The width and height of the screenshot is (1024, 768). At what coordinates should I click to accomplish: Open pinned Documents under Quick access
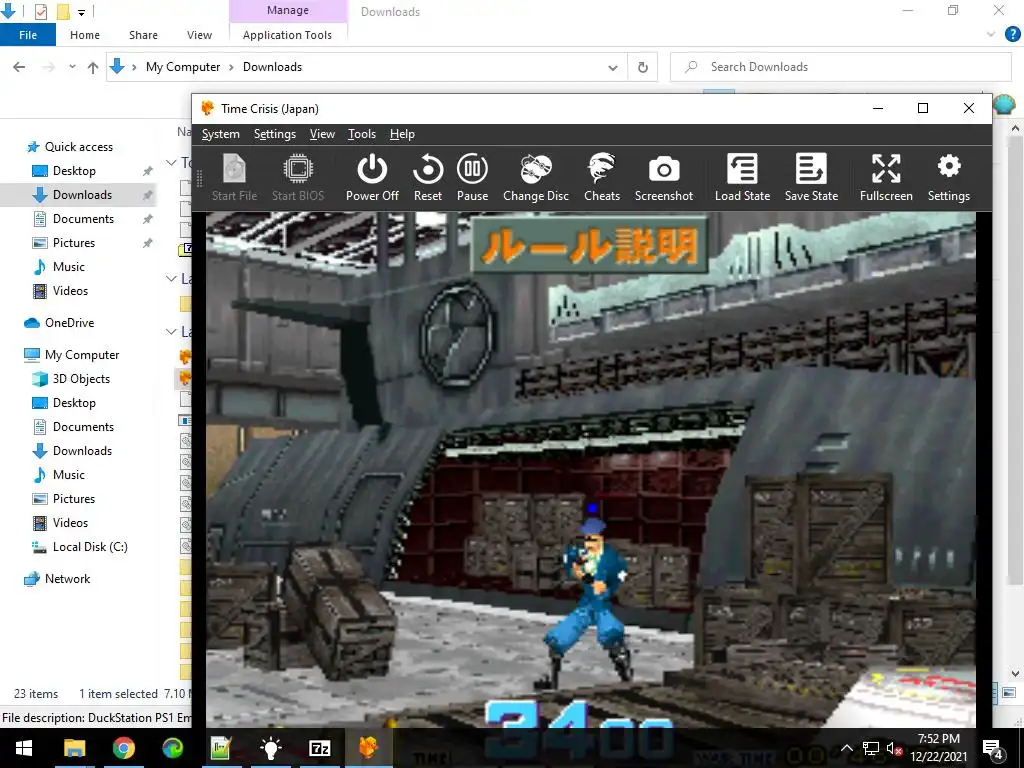tap(83, 219)
